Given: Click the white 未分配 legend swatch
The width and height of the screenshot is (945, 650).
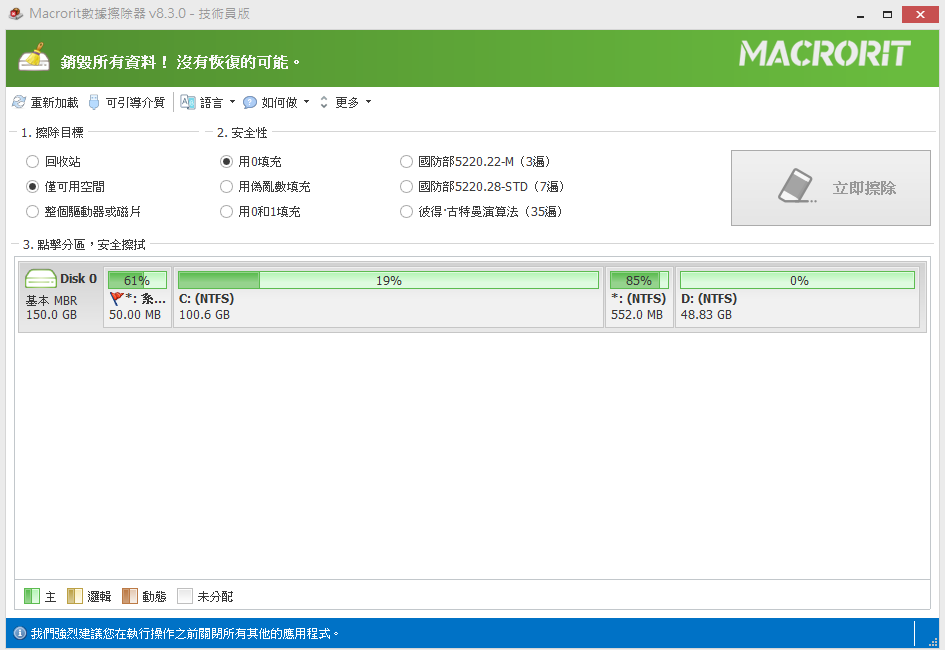Looking at the screenshot, I should pos(185,596).
